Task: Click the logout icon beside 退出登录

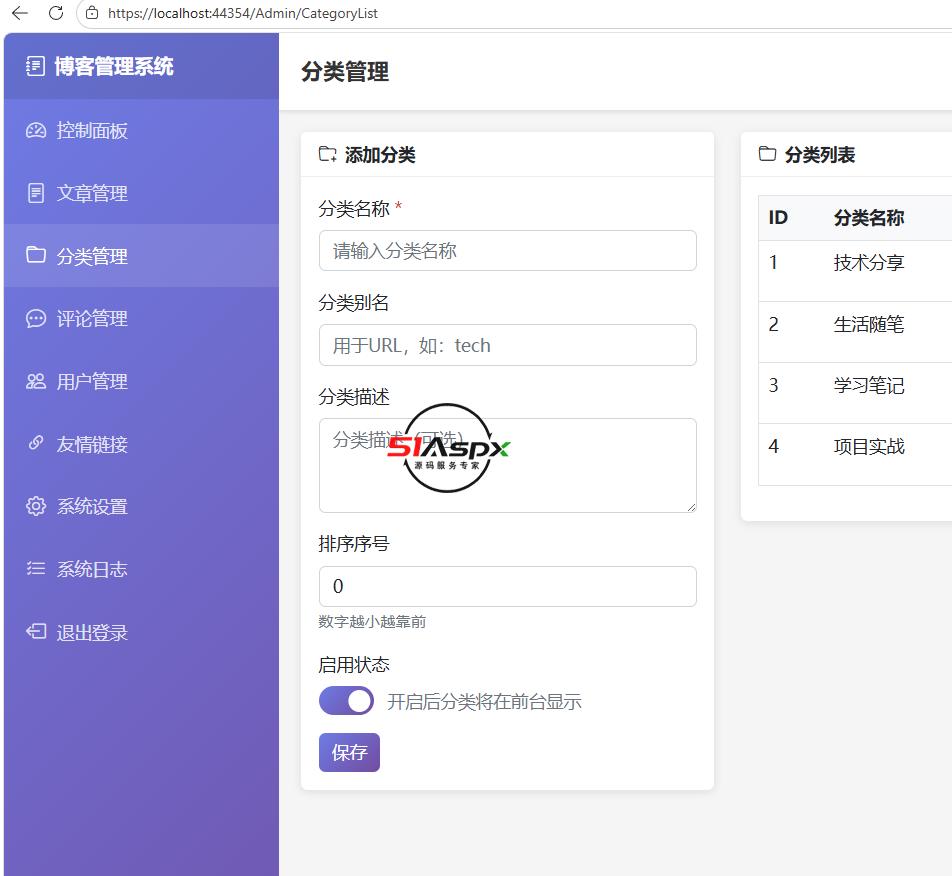Action: pyautogui.click(x=36, y=631)
